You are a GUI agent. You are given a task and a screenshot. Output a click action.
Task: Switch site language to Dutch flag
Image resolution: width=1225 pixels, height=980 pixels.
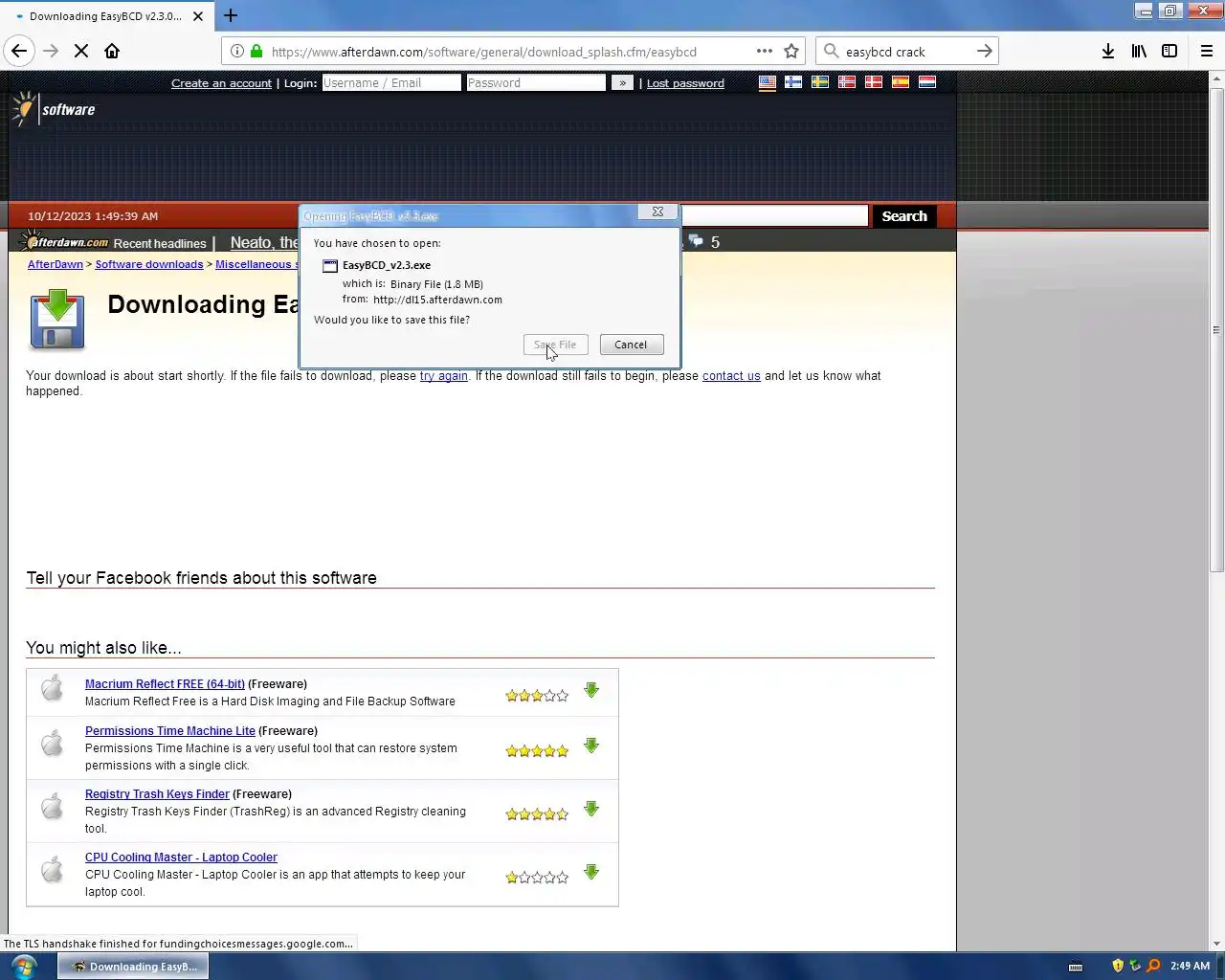[927, 82]
